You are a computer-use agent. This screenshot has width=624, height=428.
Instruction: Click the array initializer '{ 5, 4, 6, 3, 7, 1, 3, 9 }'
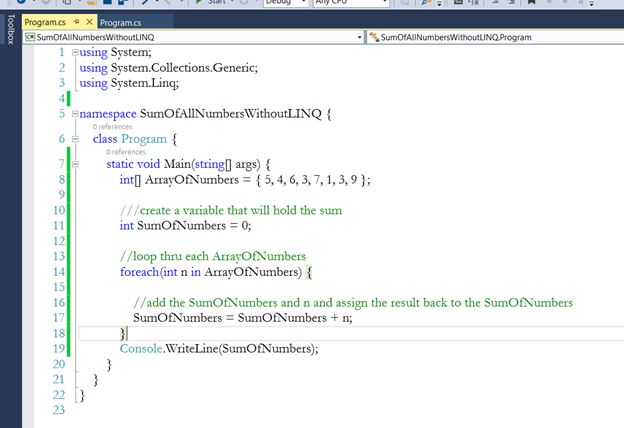[x=311, y=180]
